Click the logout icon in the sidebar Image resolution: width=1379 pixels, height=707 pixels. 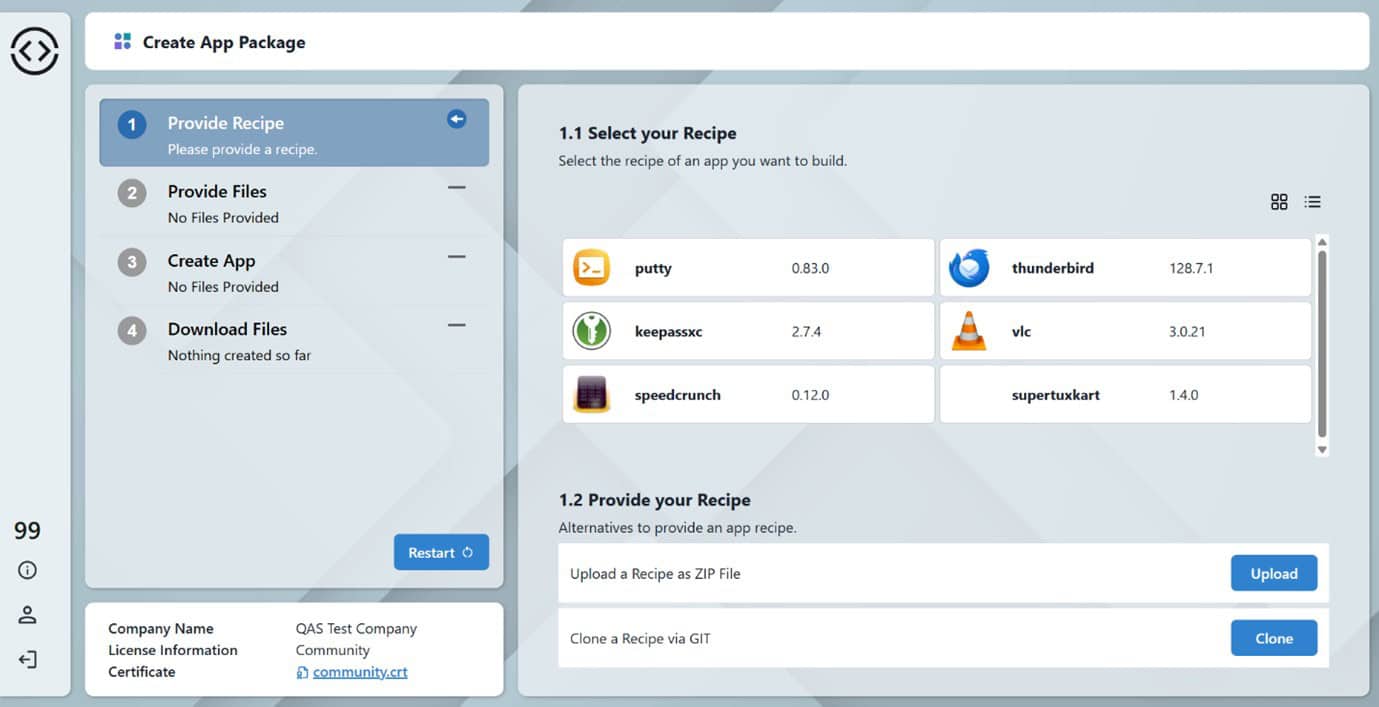point(28,660)
